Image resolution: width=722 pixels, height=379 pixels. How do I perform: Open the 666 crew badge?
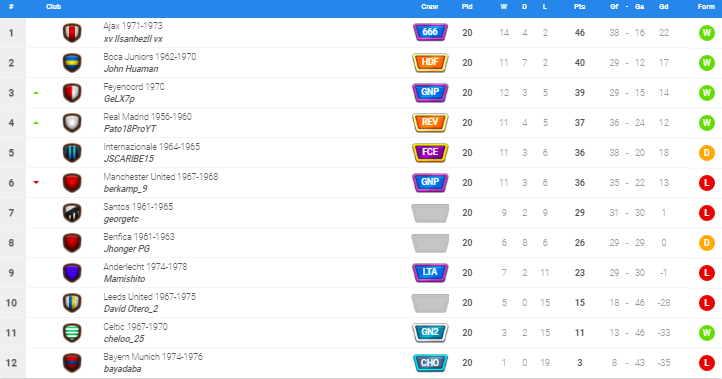[430, 32]
